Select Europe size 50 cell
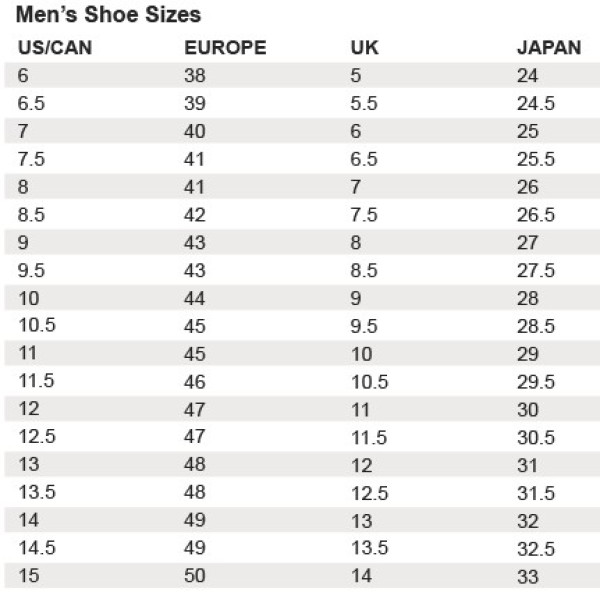Screen dimensions: 600x592 coord(195,576)
